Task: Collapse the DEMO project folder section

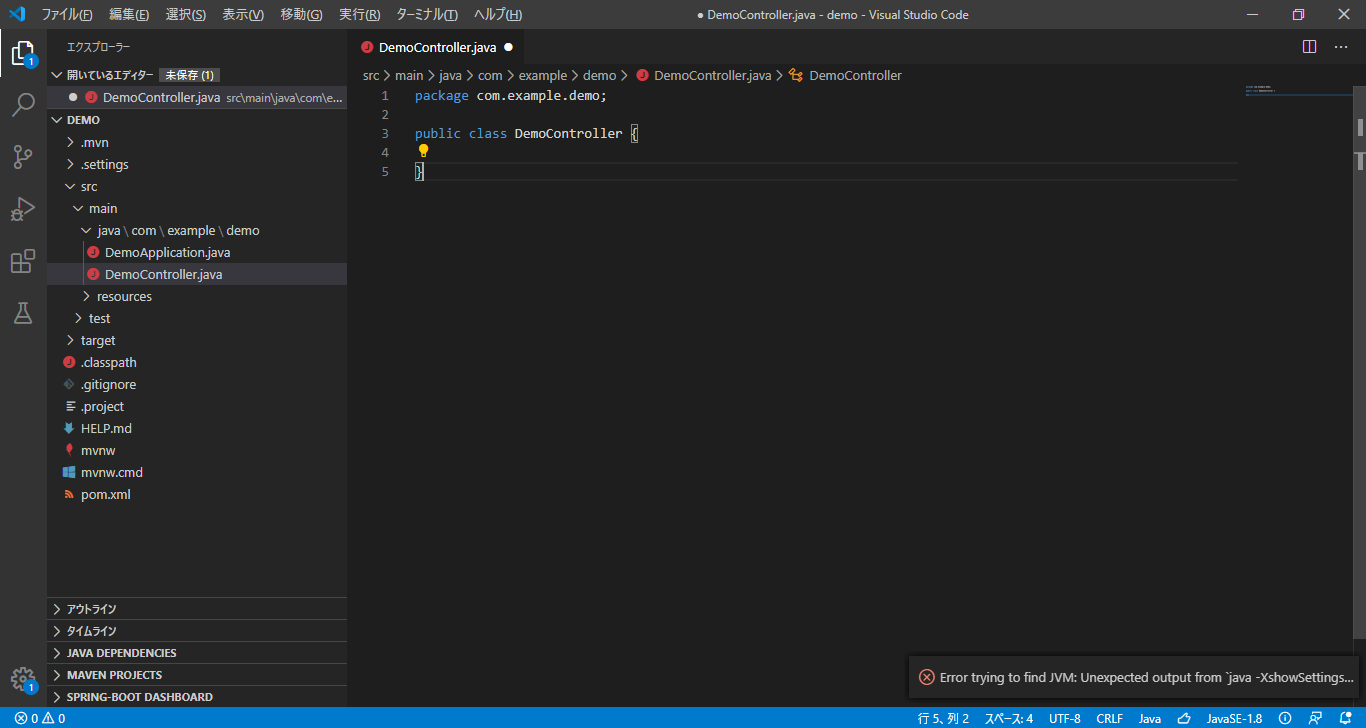Action: point(57,120)
